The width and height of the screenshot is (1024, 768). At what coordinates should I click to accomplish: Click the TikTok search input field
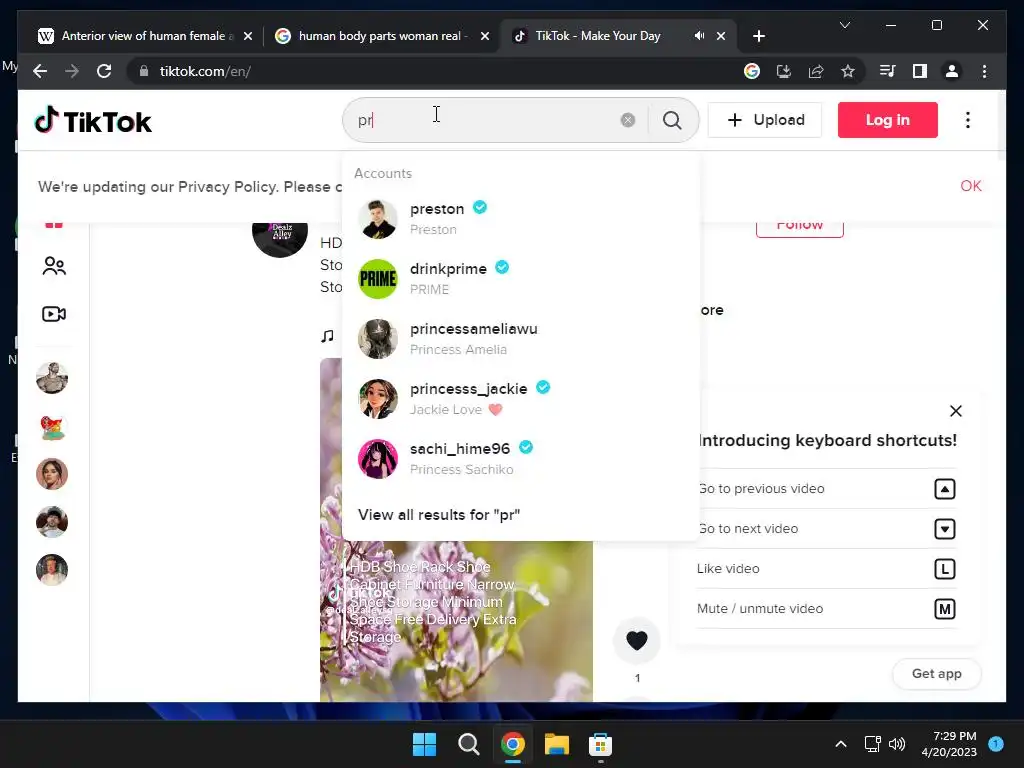pos(483,120)
